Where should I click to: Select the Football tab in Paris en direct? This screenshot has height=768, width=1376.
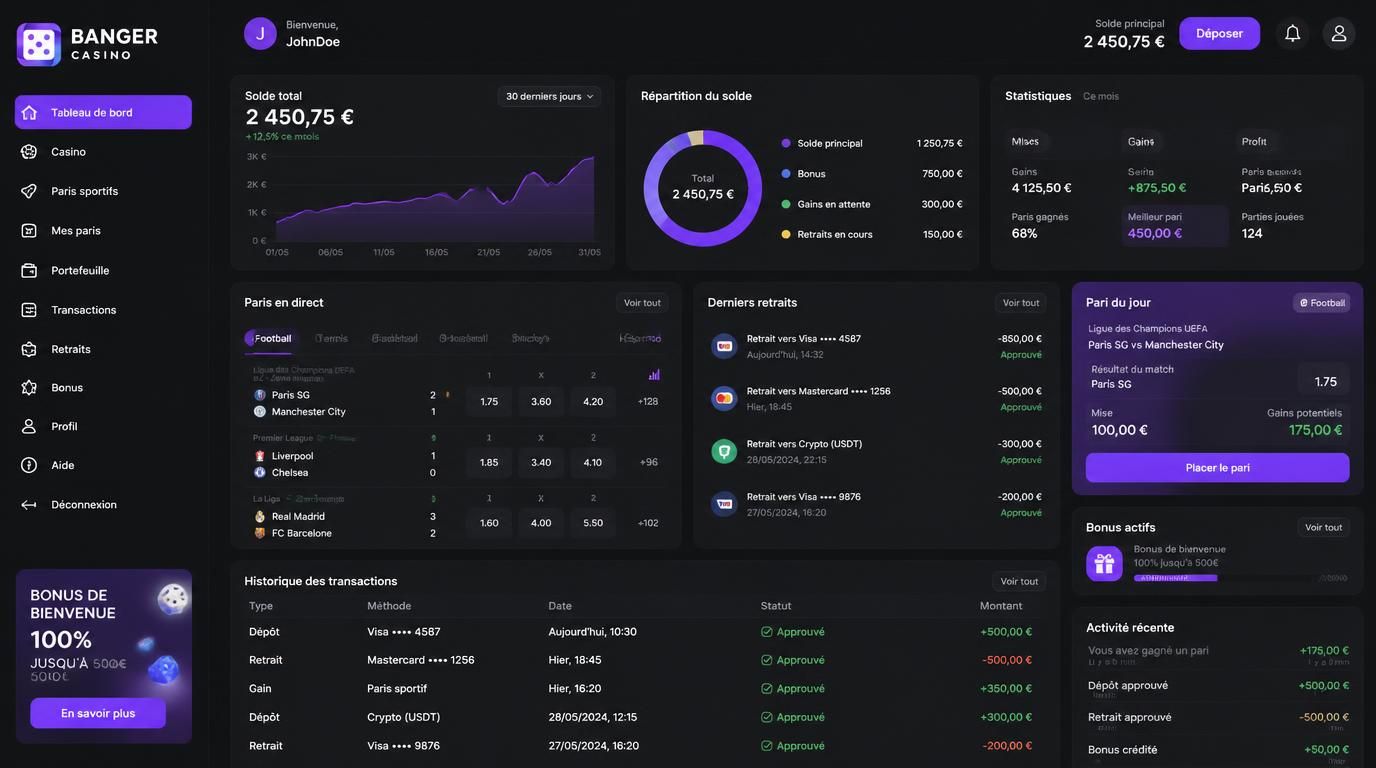tap(271, 338)
